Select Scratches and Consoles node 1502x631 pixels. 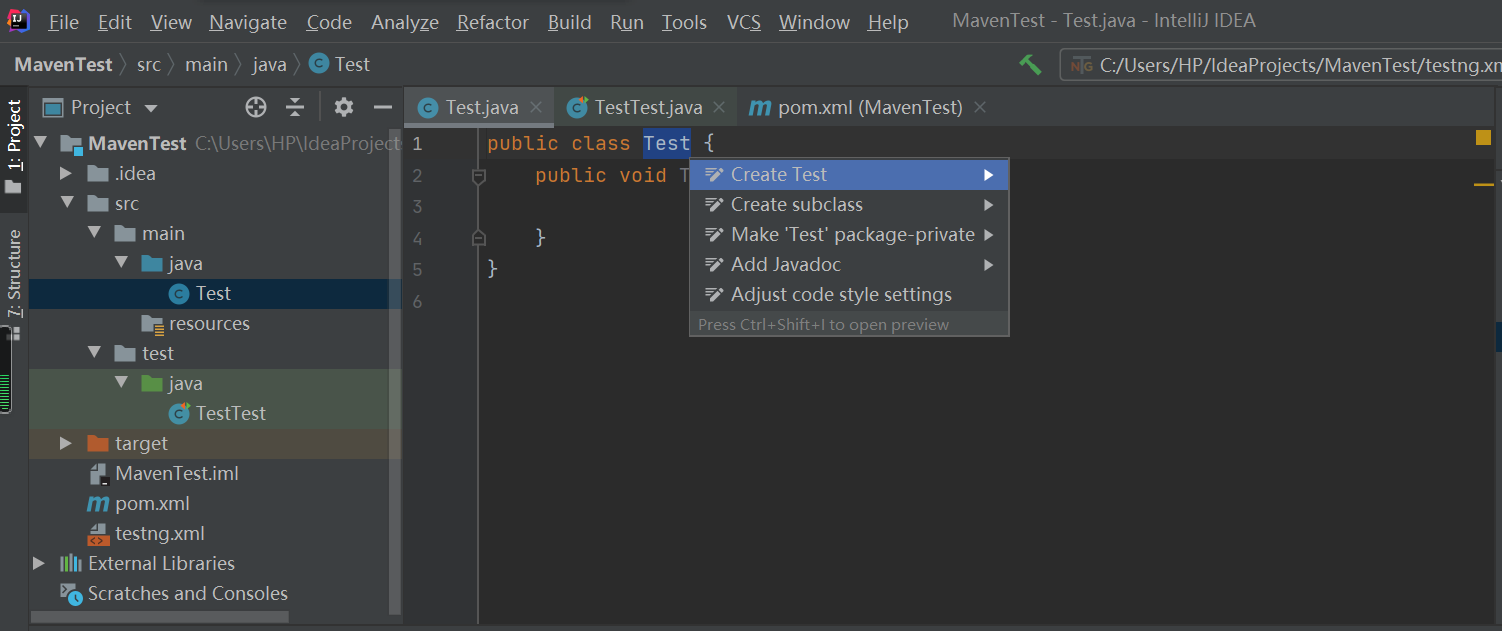174,593
